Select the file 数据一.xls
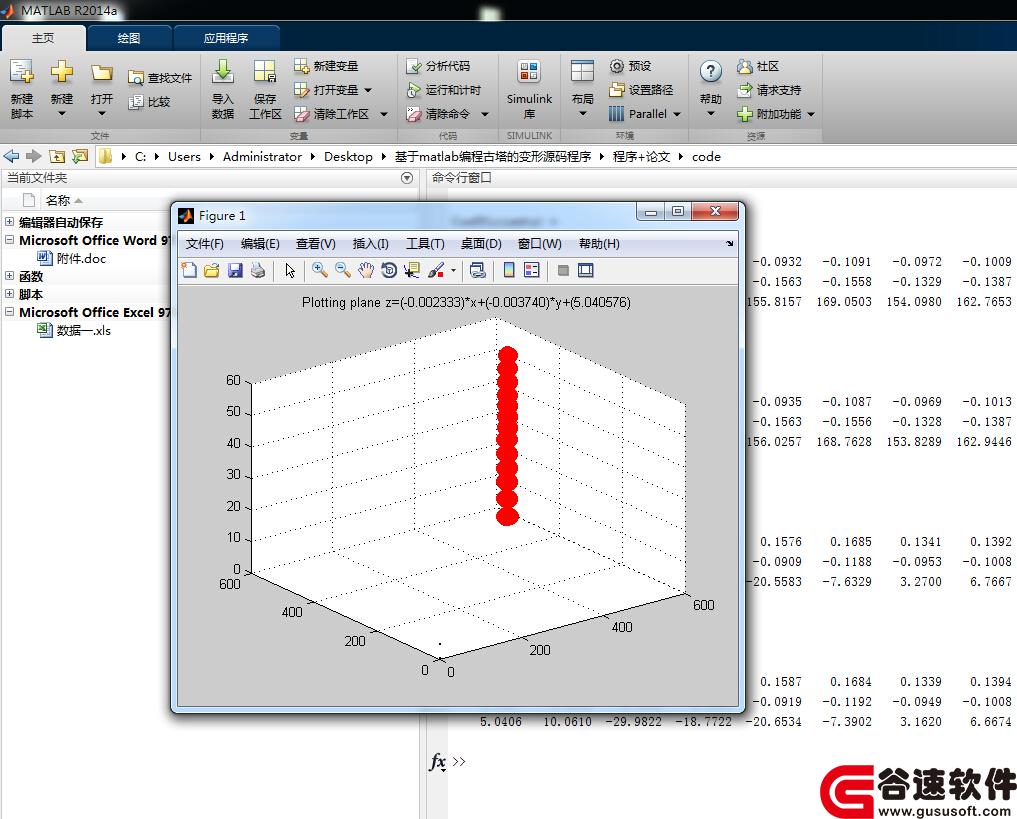This screenshot has height=819, width=1017. coord(83,330)
